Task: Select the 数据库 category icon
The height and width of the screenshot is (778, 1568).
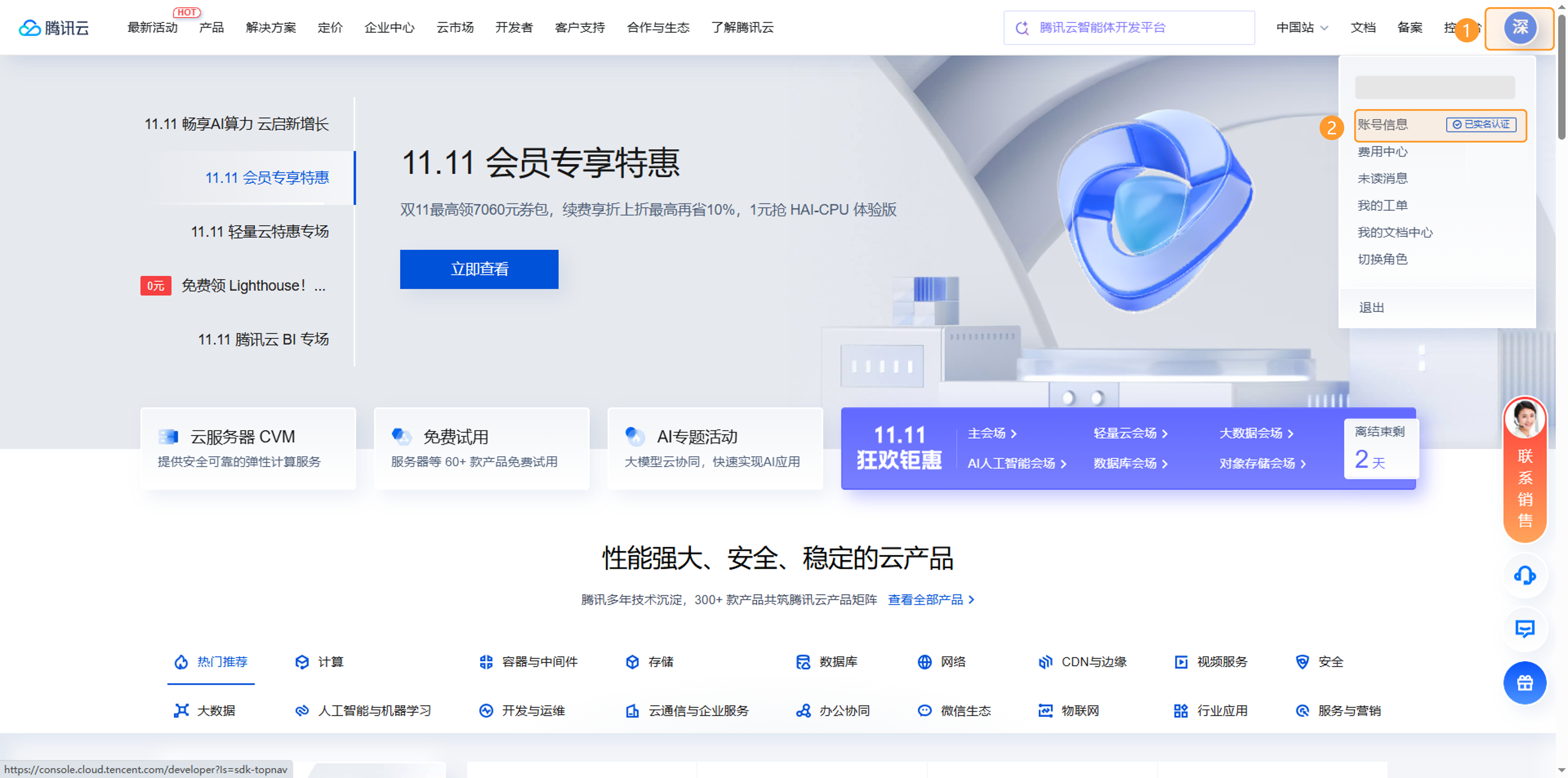Action: (x=803, y=662)
